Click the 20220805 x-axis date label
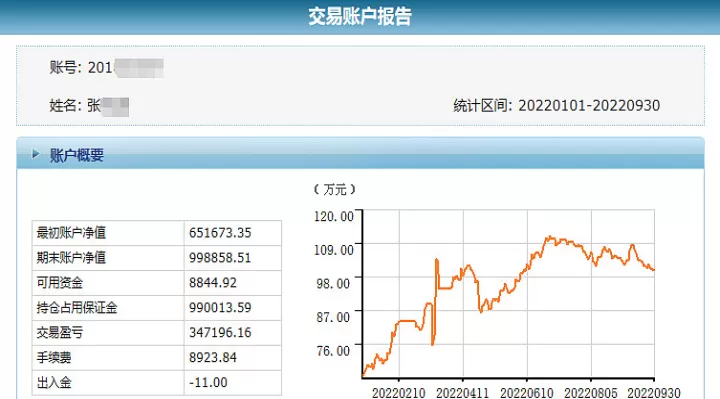The image size is (720, 399). click(x=591, y=393)
